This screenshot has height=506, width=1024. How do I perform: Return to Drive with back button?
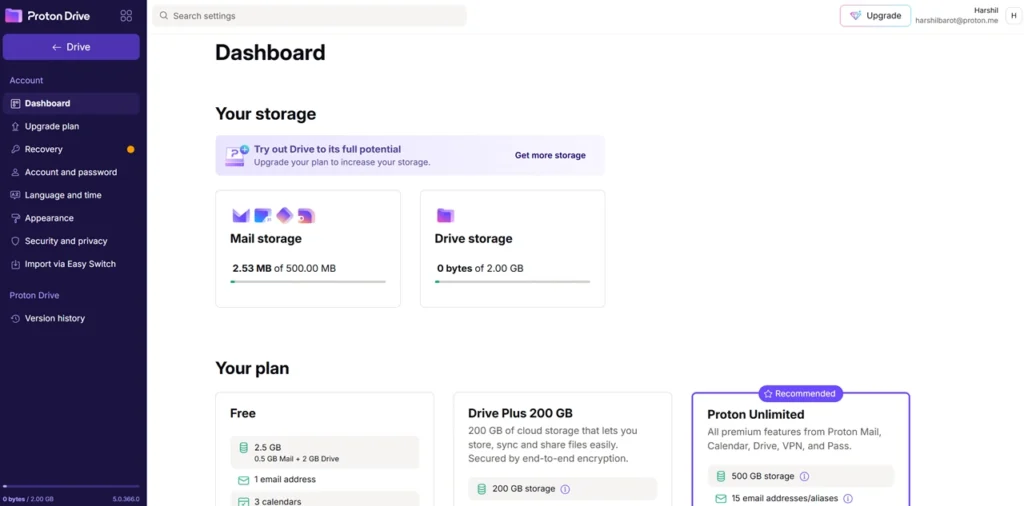pos(71,47)
